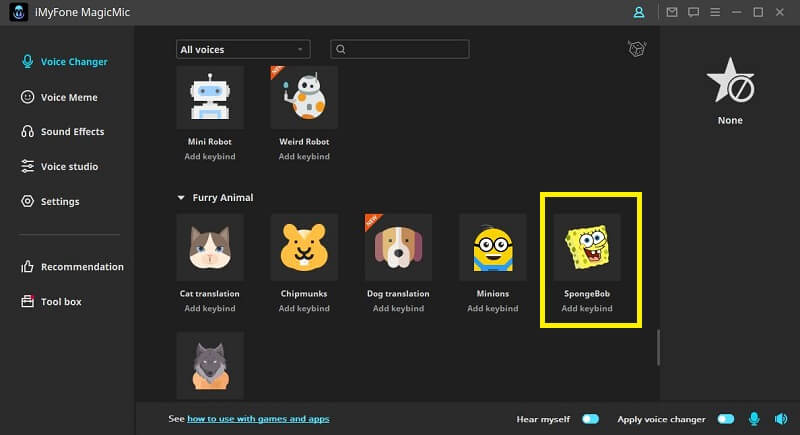Minimize the MagicMic window
This screenshot has width=800, height=435.
pos(737,12)
